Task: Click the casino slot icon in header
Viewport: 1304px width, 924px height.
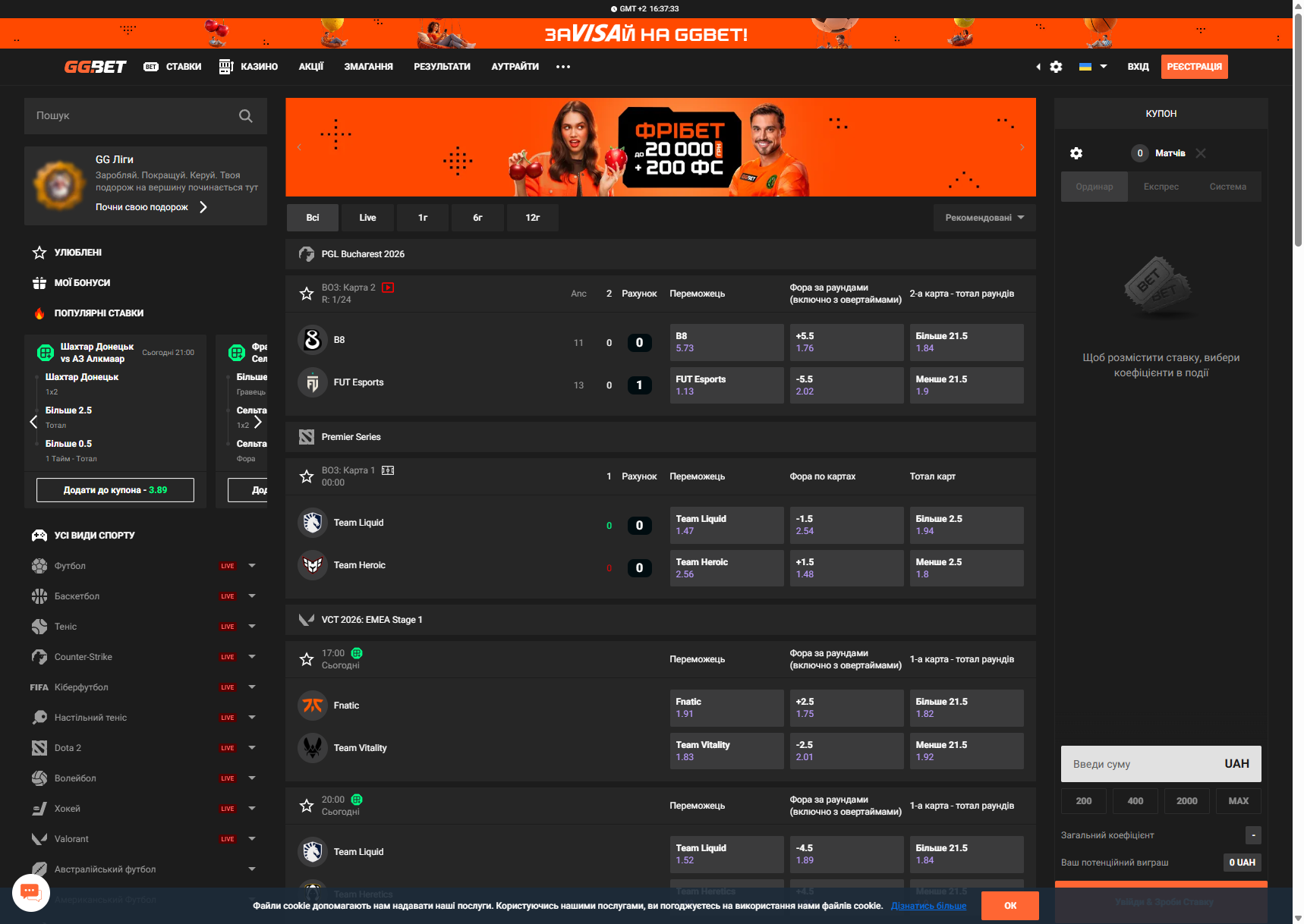Action: (x=226, y=67)
